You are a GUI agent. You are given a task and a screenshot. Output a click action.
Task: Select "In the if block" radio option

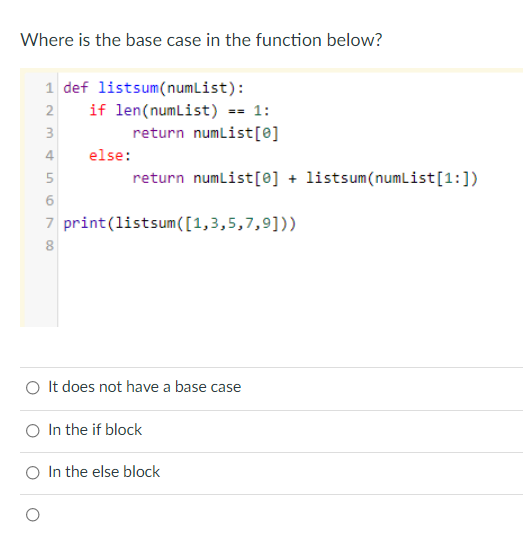(33, 431)
